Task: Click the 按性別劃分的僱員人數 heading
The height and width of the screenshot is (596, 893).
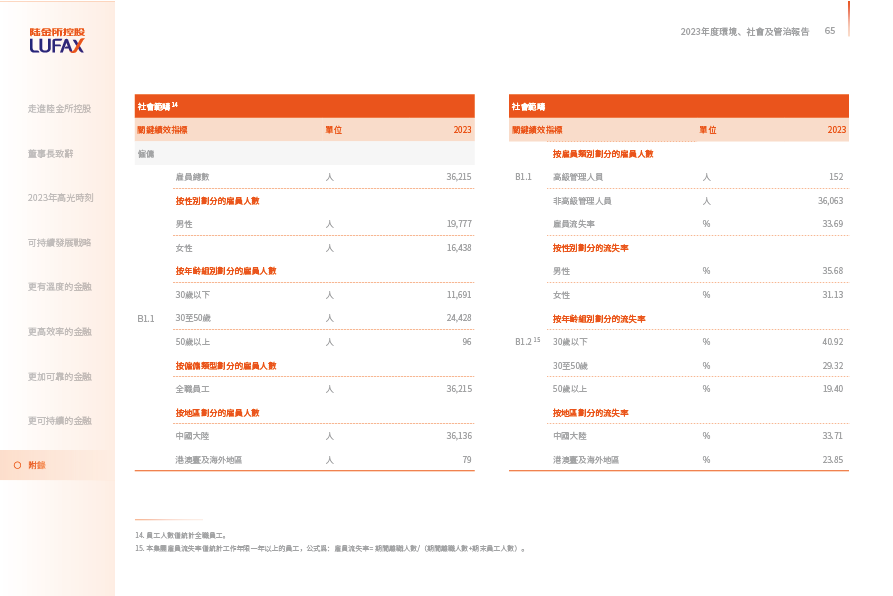Action: [217, 200]
